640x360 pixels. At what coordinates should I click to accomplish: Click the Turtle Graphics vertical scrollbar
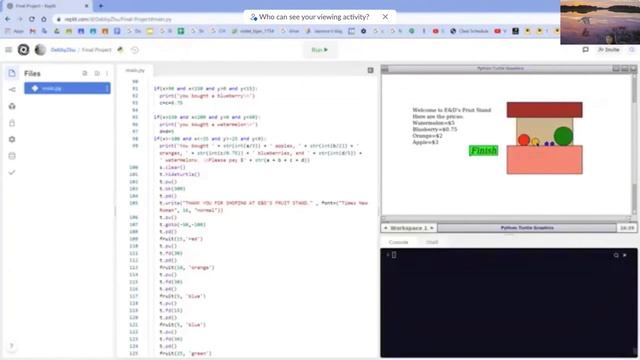634,145
